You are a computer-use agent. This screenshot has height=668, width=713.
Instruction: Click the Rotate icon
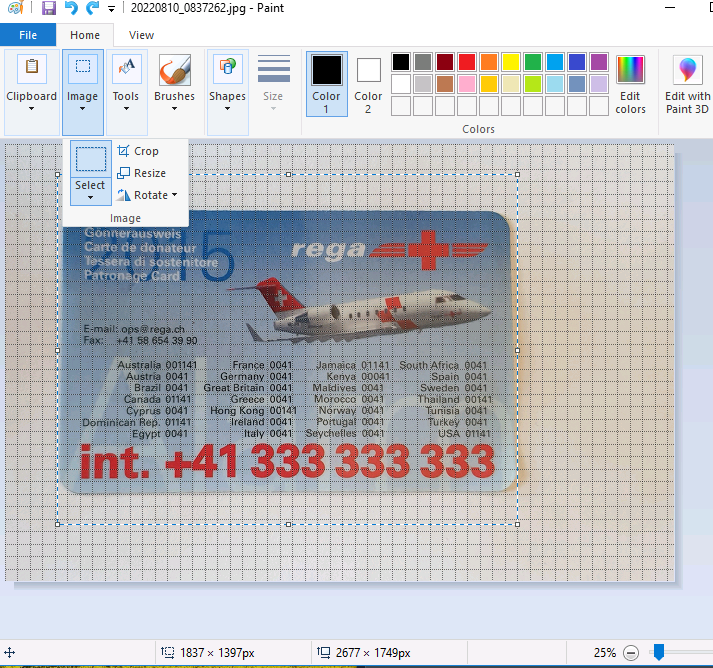(123, 195)
